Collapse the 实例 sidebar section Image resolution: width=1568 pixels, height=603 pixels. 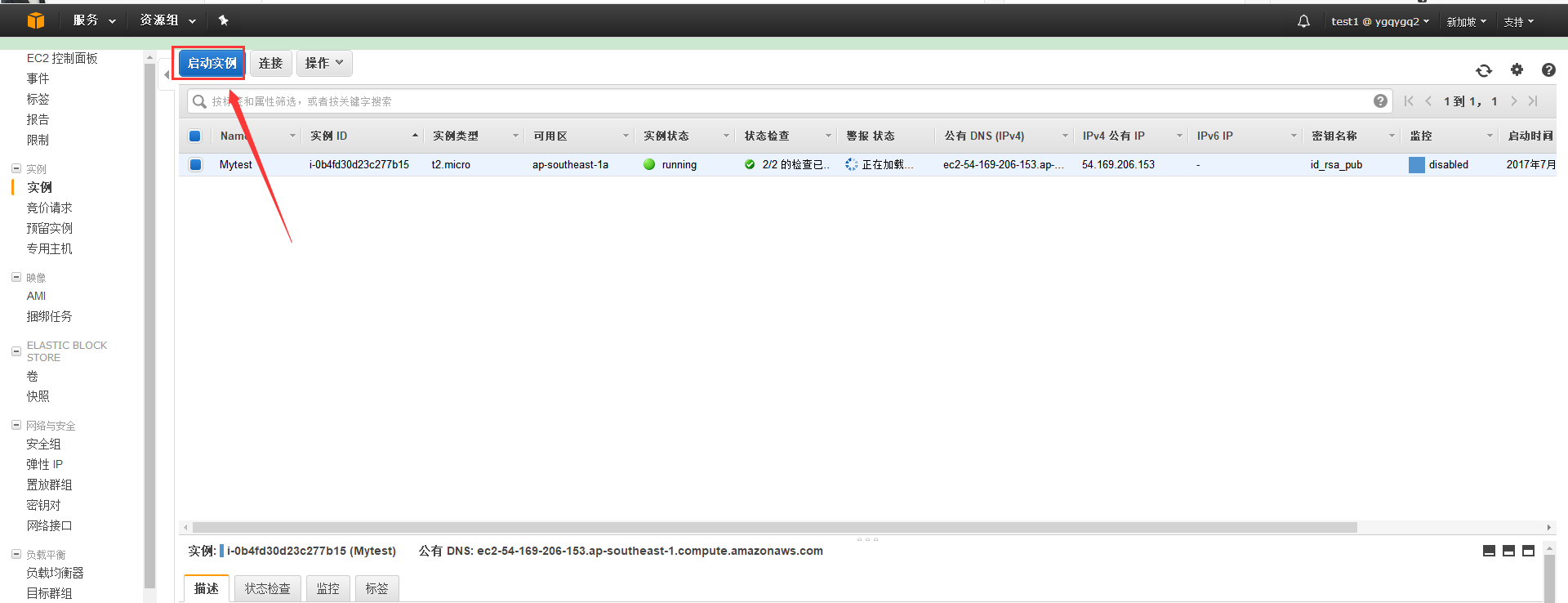pos(16,168)
